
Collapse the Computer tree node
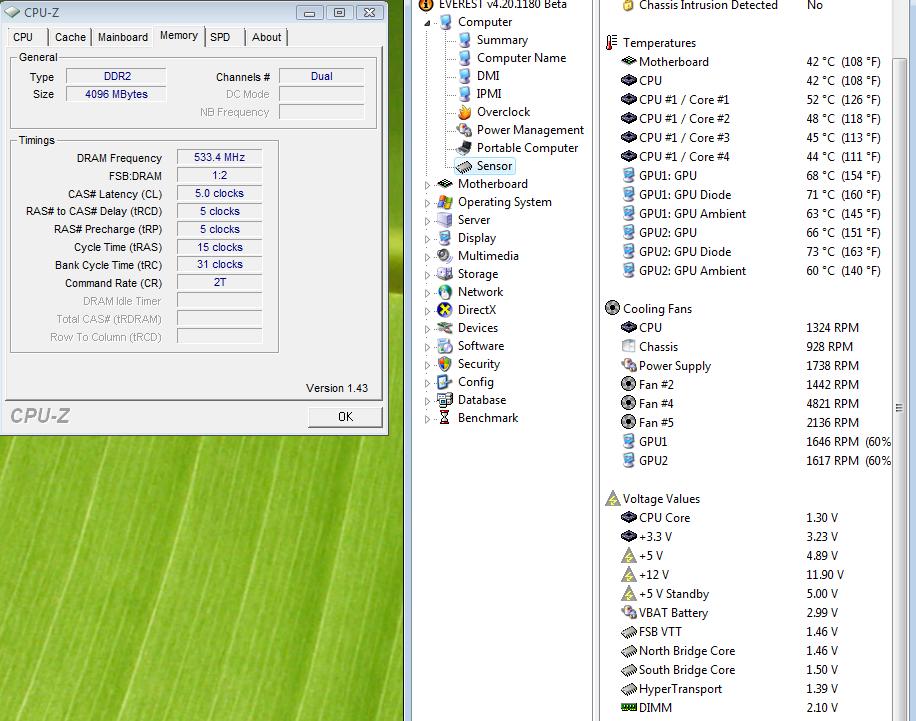(428, 23)
